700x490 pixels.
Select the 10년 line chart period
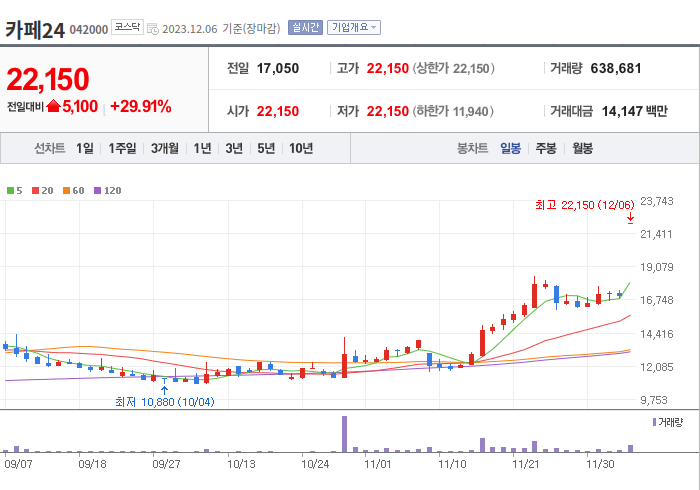pyautogui.click(x=301, y=148)
